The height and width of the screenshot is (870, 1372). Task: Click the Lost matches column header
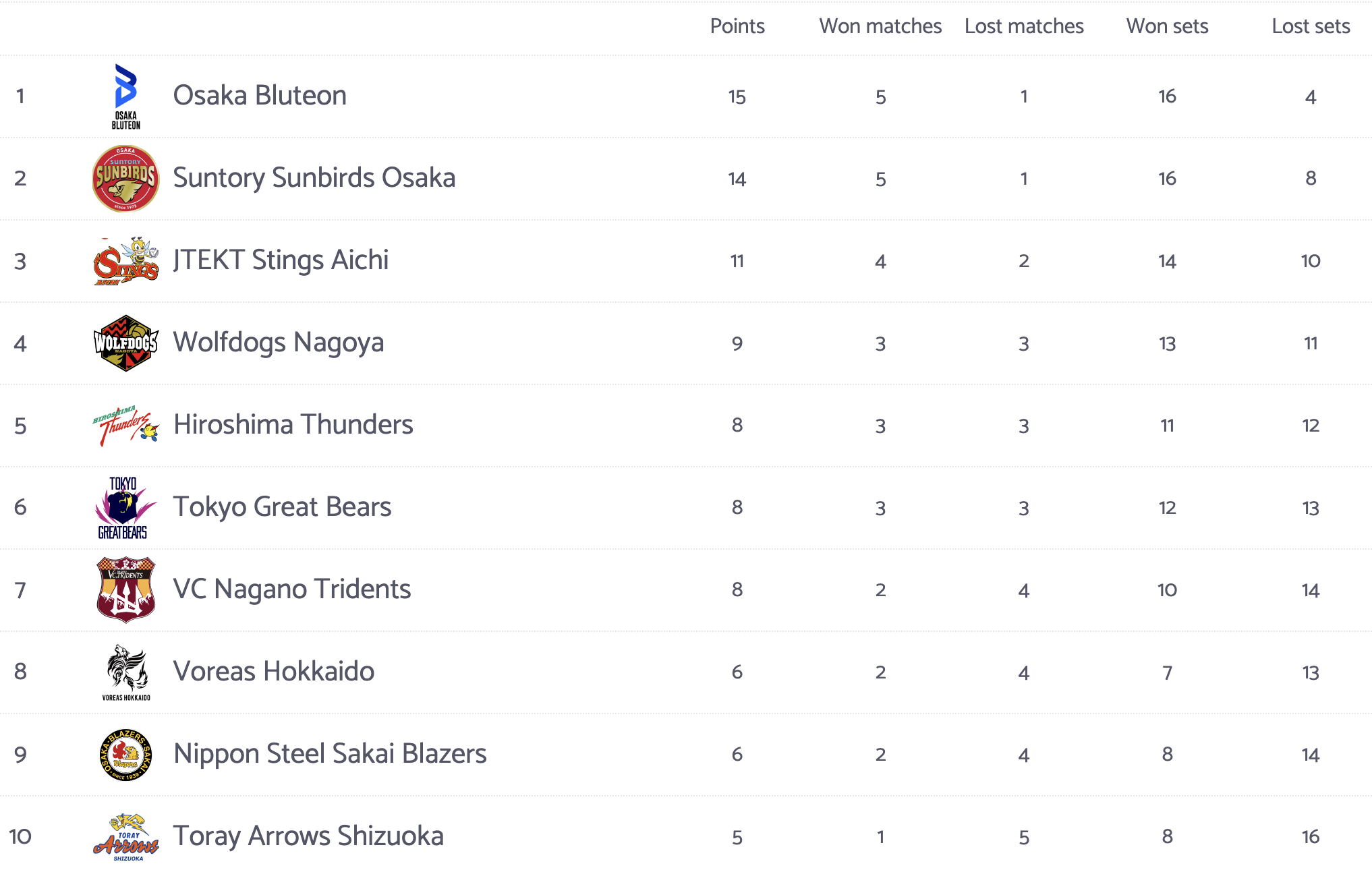click(x=1023, y=26)
